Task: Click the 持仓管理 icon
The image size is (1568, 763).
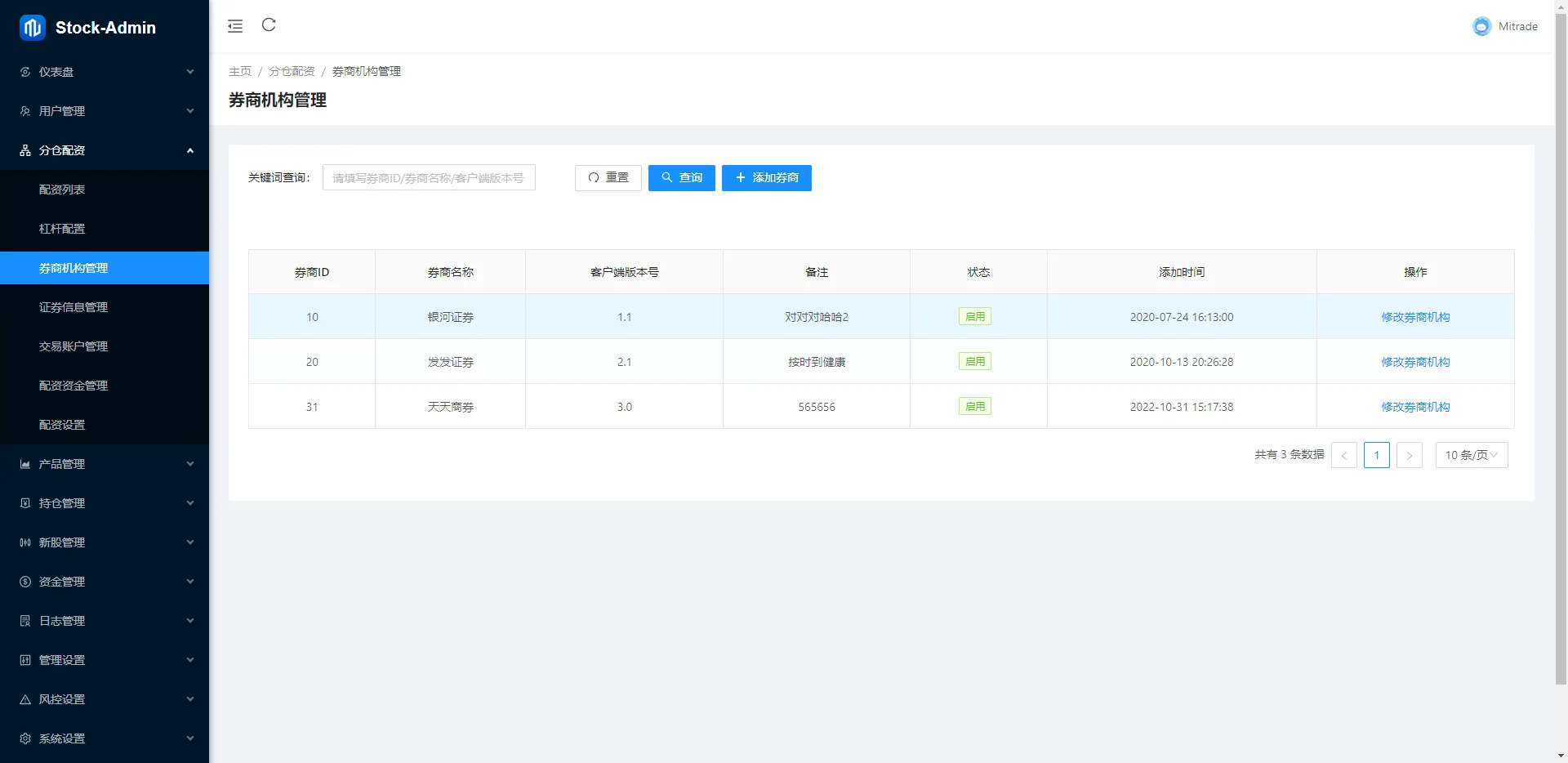Action: (25, 503)
